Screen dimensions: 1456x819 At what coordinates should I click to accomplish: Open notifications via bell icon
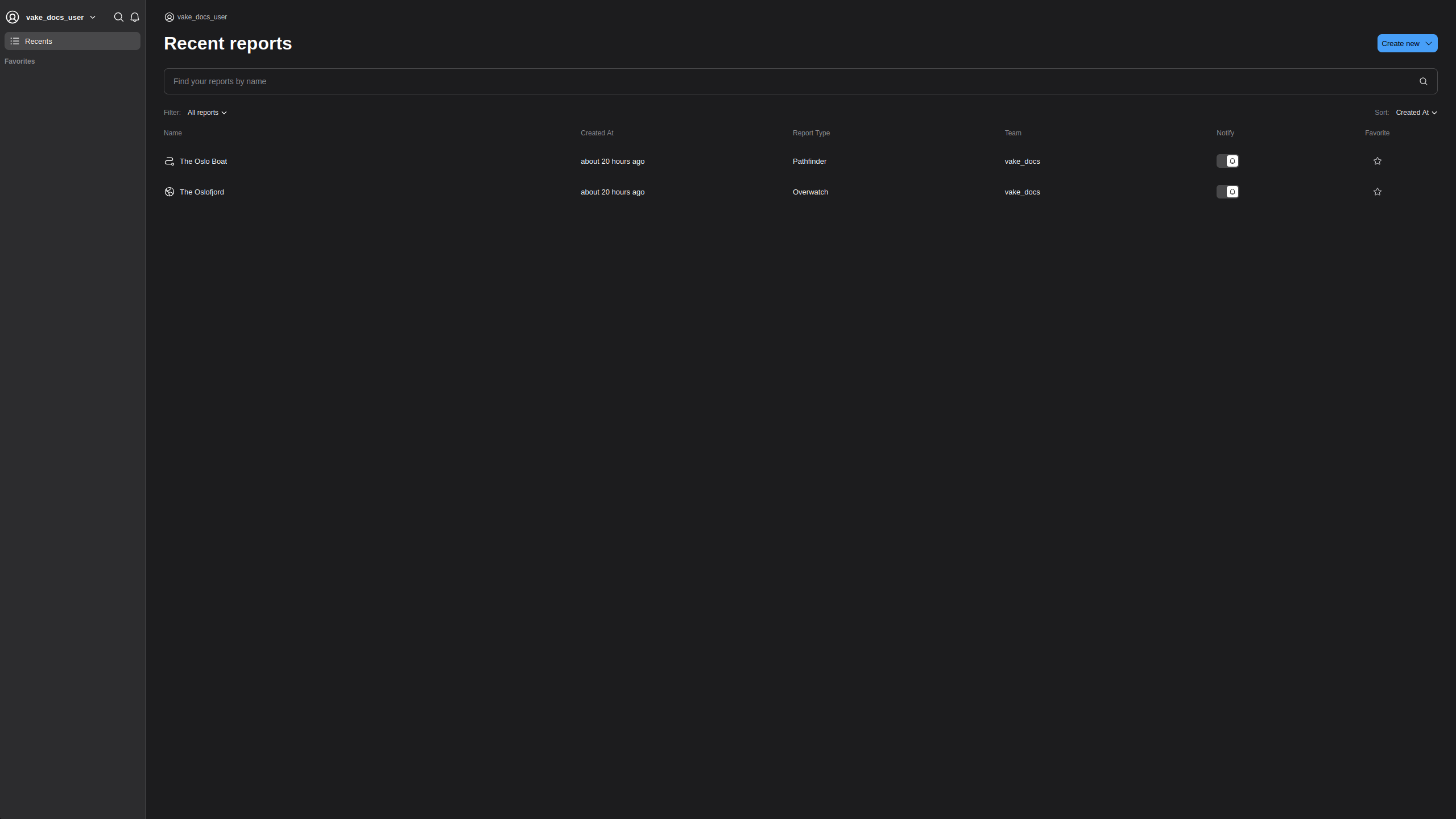[x=135, y=17]
